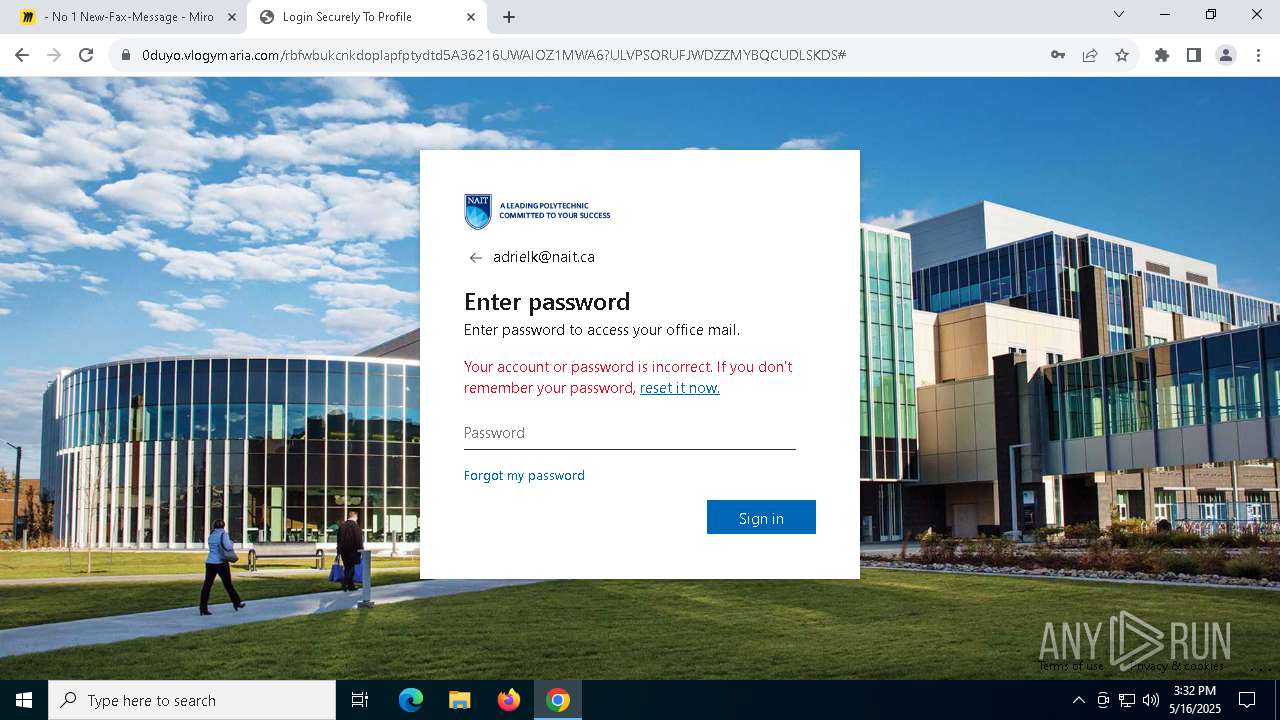This screenshot has width=1280, height=720.
Task: Expand the tab search dropdown arrow
Action: tap(1119, 14)
